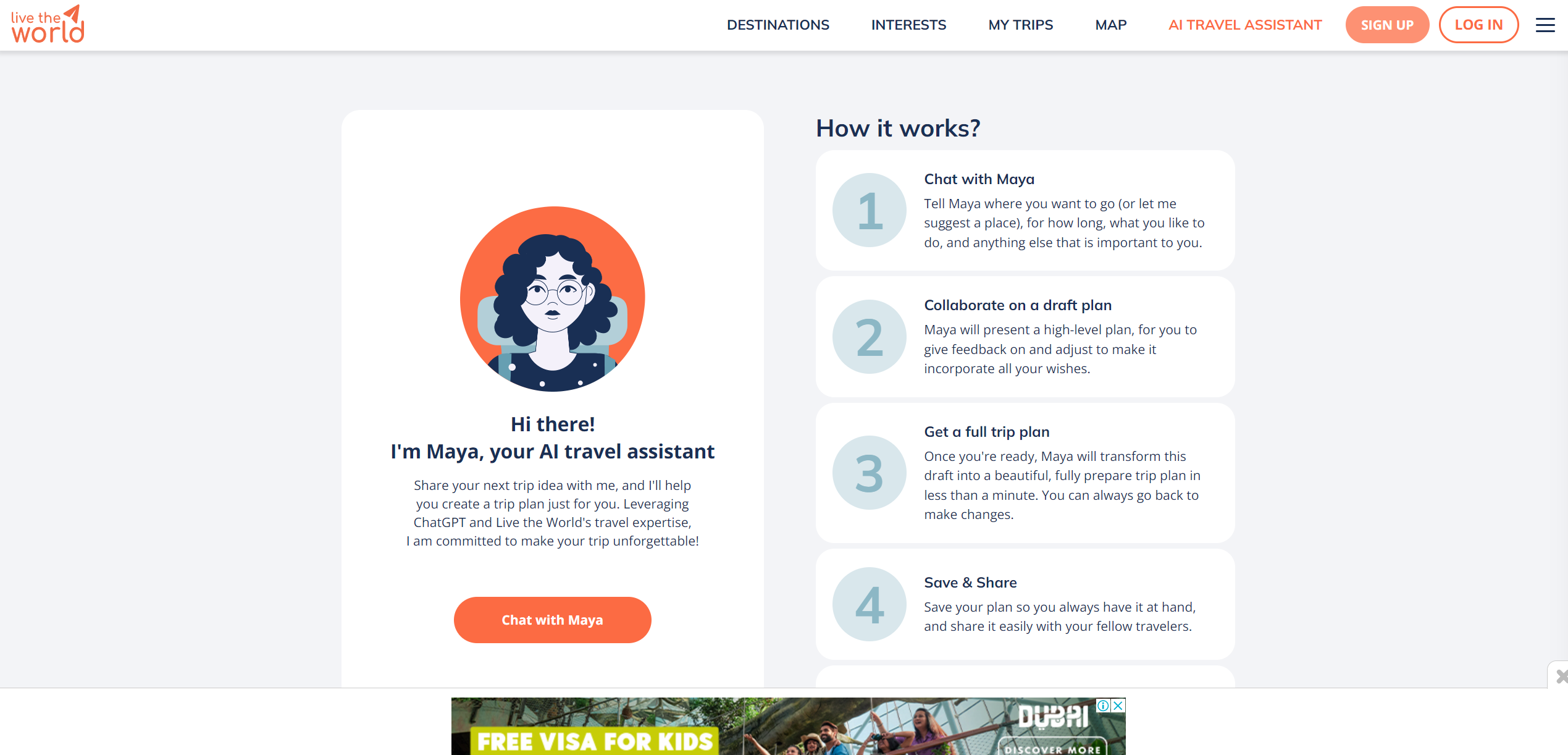Close the Dubai ad with the X icon
1568x755 pixels.
click(1118, 706)
